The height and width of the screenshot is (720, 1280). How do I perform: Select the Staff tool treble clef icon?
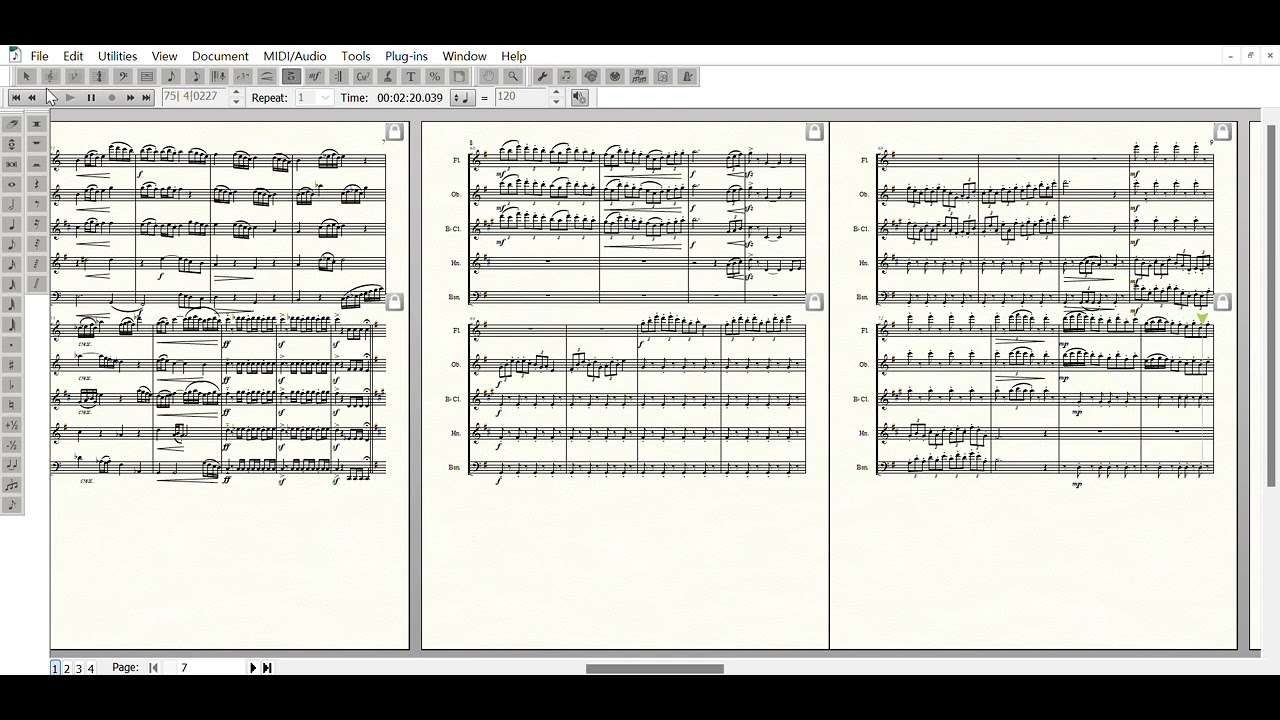pyautogui.click(x=51, y=76)
